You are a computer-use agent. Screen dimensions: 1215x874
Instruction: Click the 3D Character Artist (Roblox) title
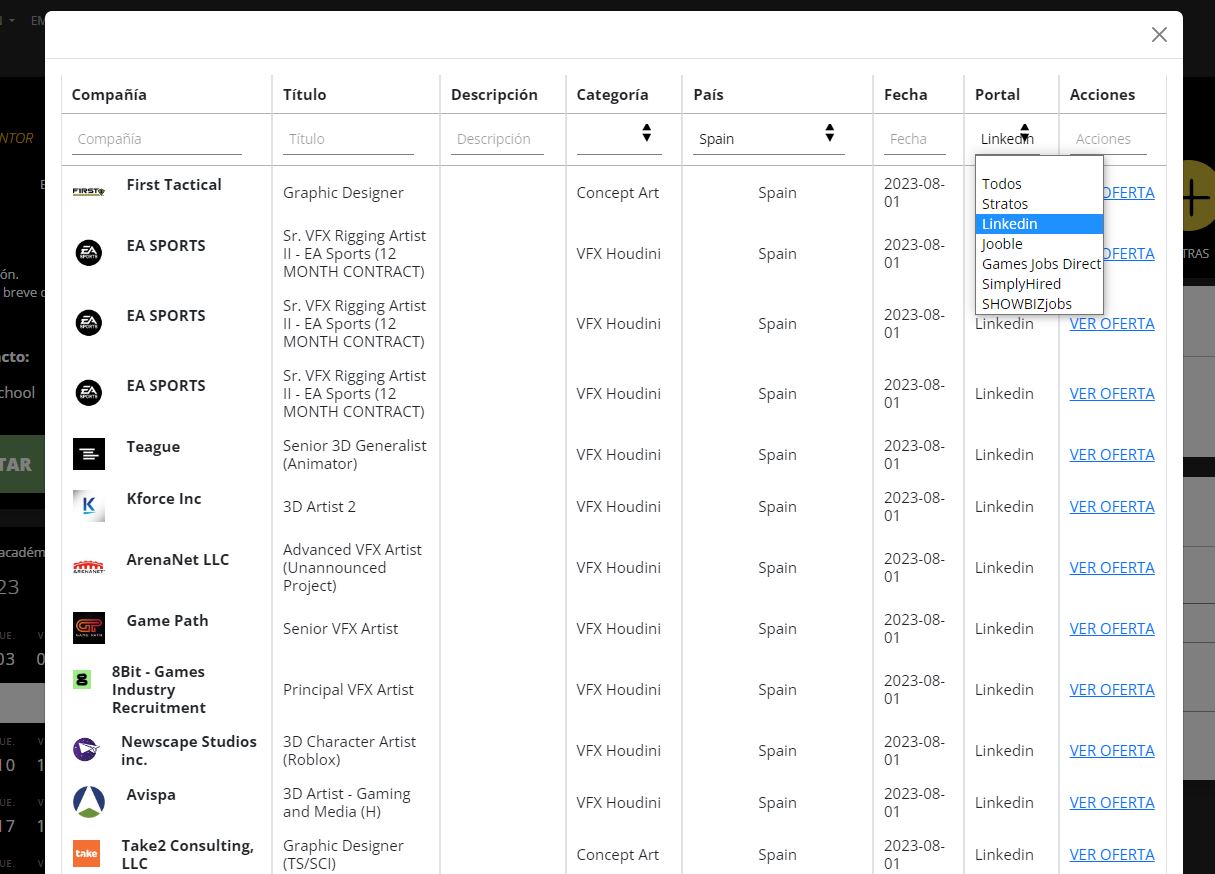349,750
